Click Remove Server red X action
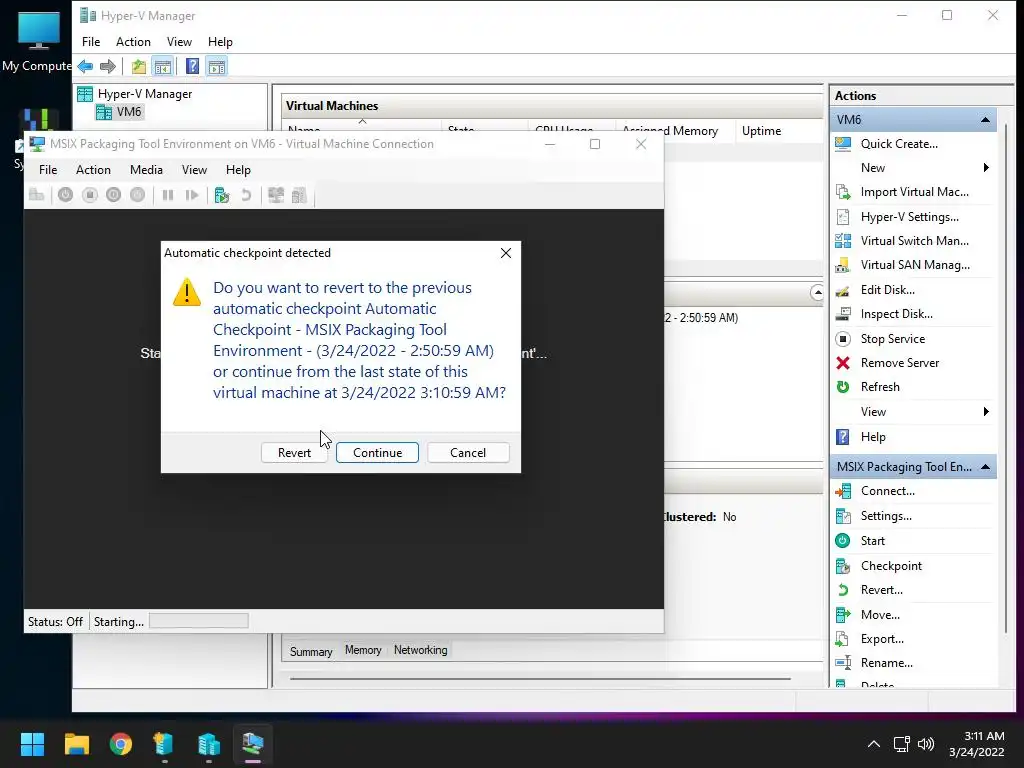Image resolution: width=1024 pixels, height=768 pixels. point(899,363)
